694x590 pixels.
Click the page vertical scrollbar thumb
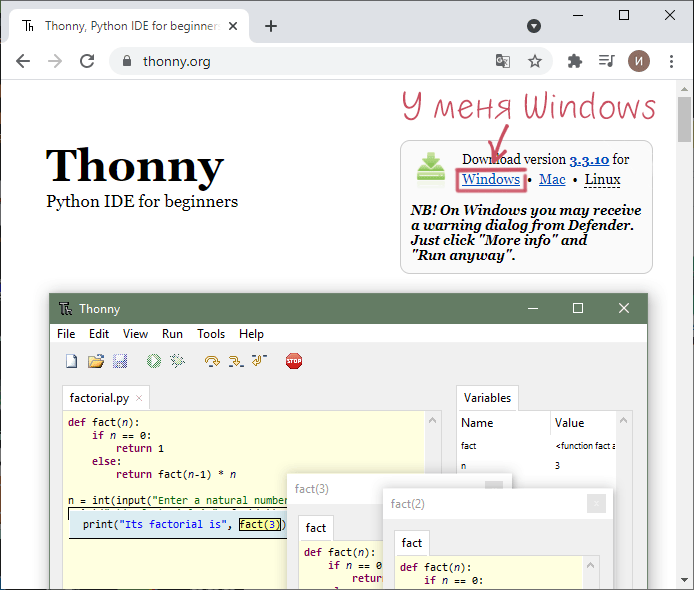[x=685, y=120]
